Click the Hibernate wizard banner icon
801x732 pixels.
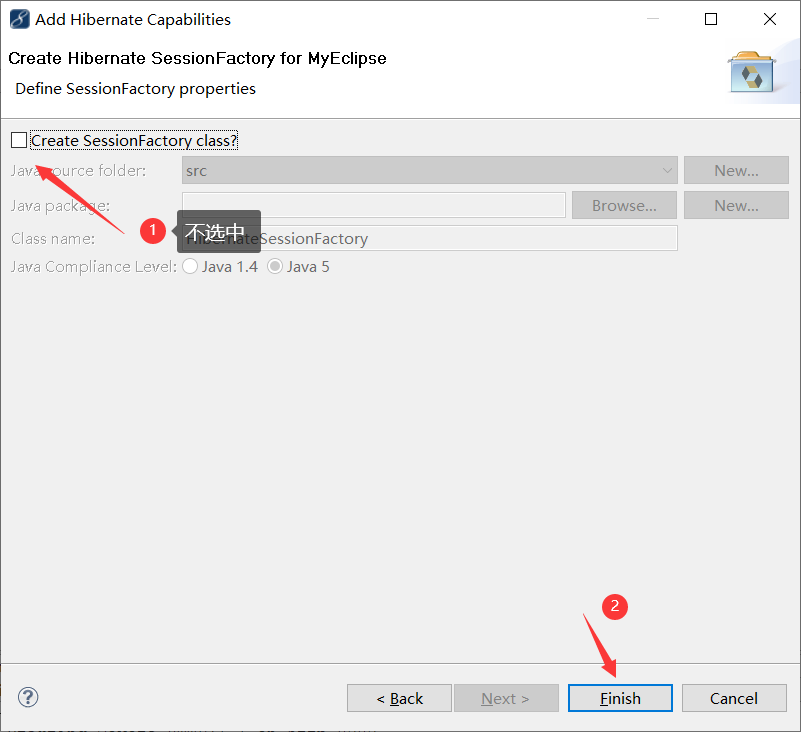(x=751, y=72)
